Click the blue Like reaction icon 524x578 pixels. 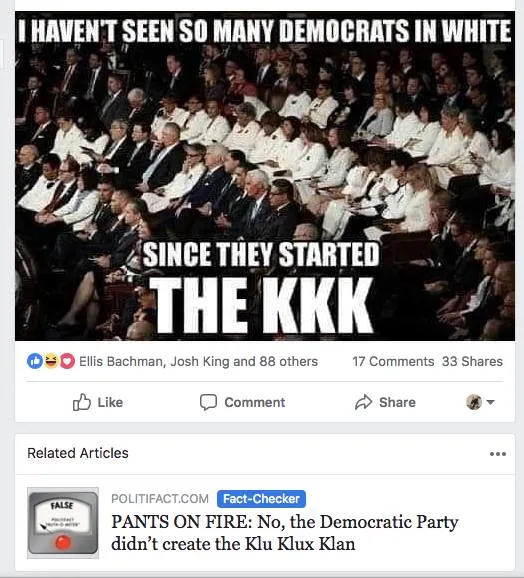pos(35,362)
